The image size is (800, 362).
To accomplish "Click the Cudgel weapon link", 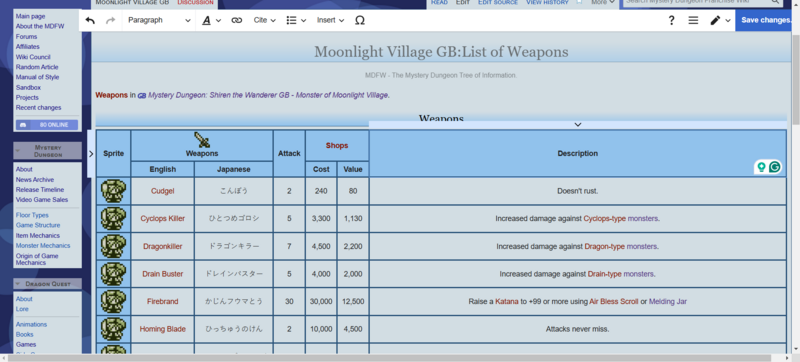I will click(x=162, y=191).
